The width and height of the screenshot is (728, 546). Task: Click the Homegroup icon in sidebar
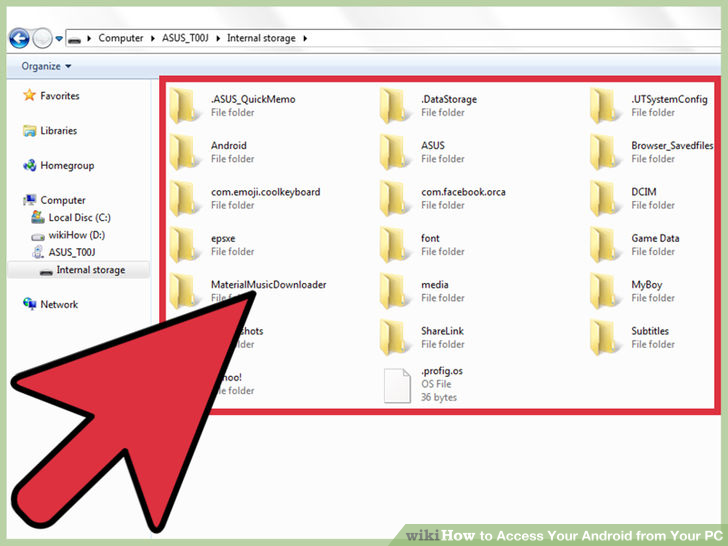[29, 165]
